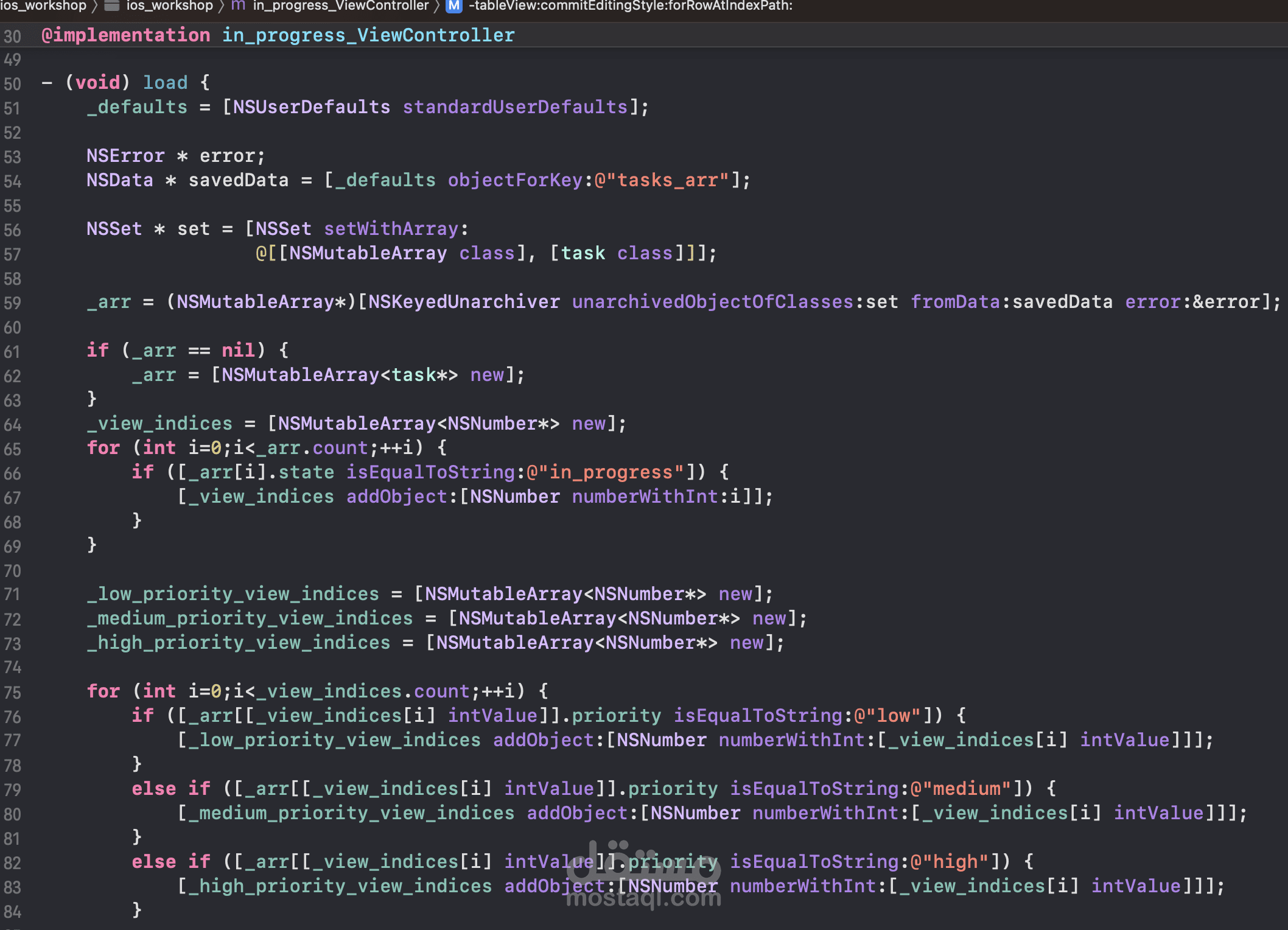The width and height of the screenshot is (1288, 930).
Task: Open the commitEditingStyle method jump bar menu
Action: coord(630,6)
